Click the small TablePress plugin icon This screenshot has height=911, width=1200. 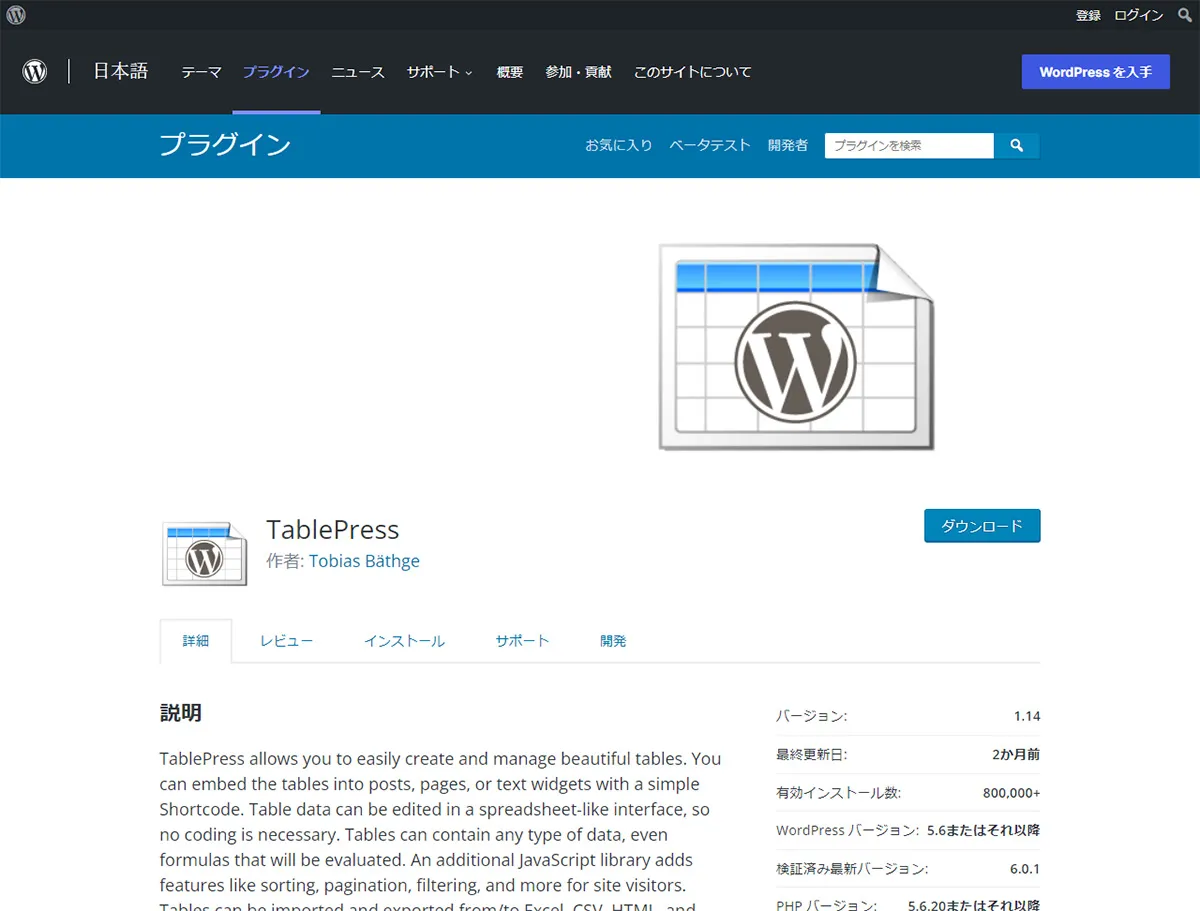204,553
